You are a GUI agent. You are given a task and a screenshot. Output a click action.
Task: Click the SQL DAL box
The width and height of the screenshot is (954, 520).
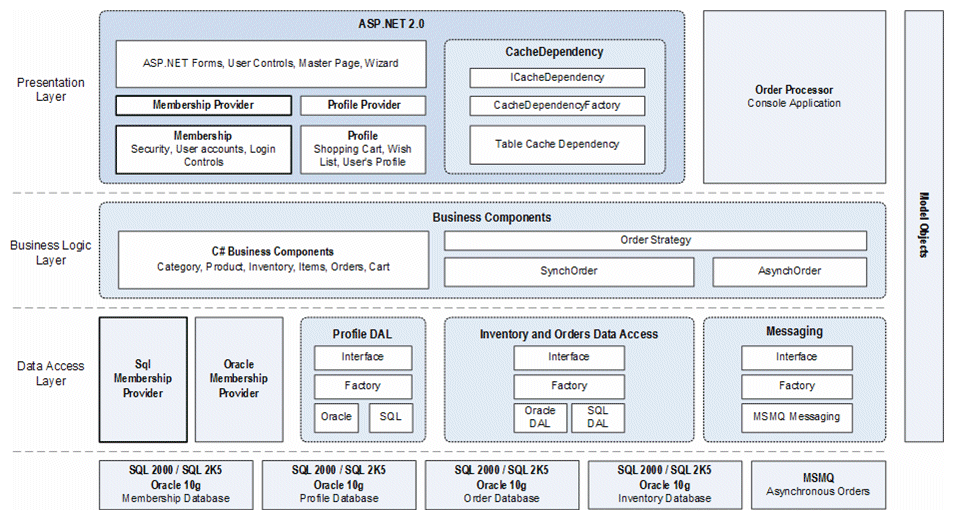pos(597,418)
